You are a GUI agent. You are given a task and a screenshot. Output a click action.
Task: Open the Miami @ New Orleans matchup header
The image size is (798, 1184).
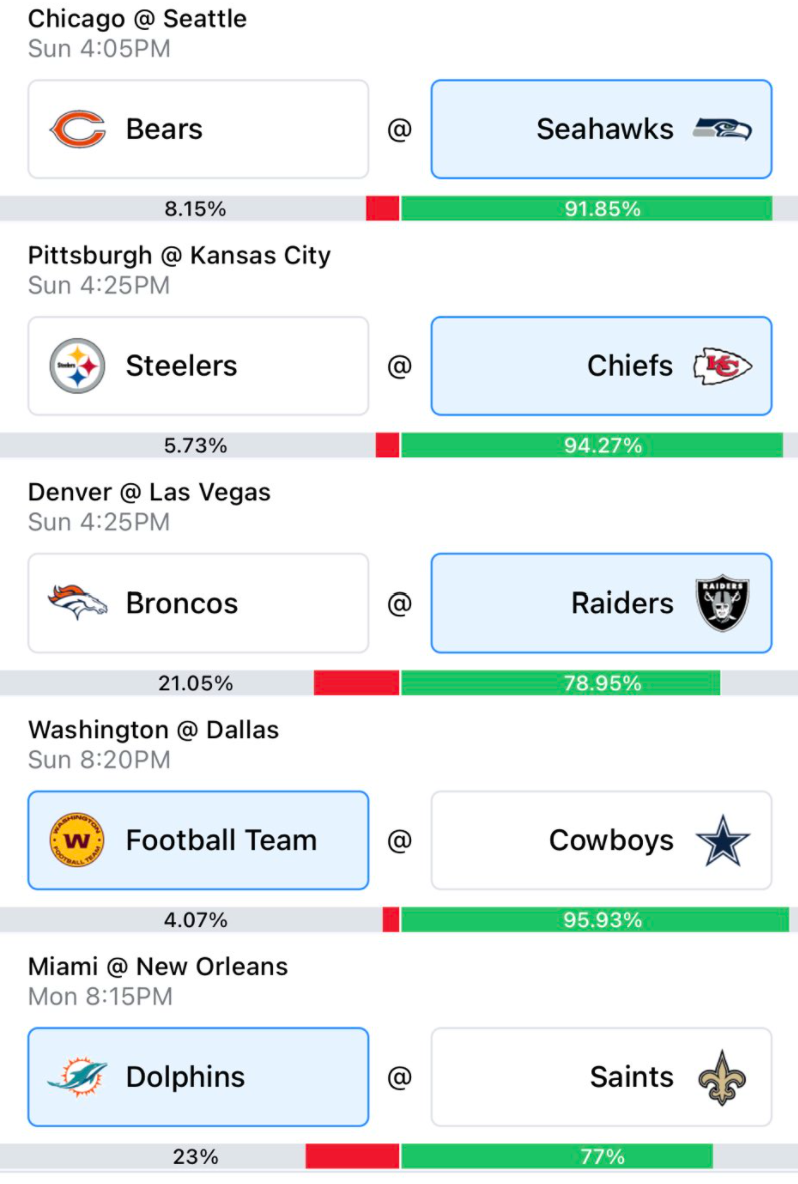point(158,967)
